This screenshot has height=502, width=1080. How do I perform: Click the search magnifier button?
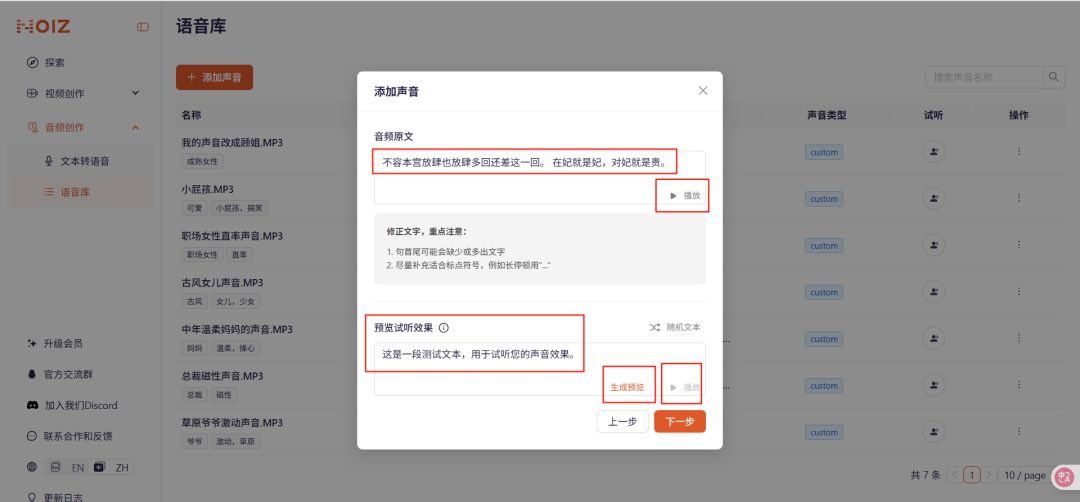point(1055,78)
